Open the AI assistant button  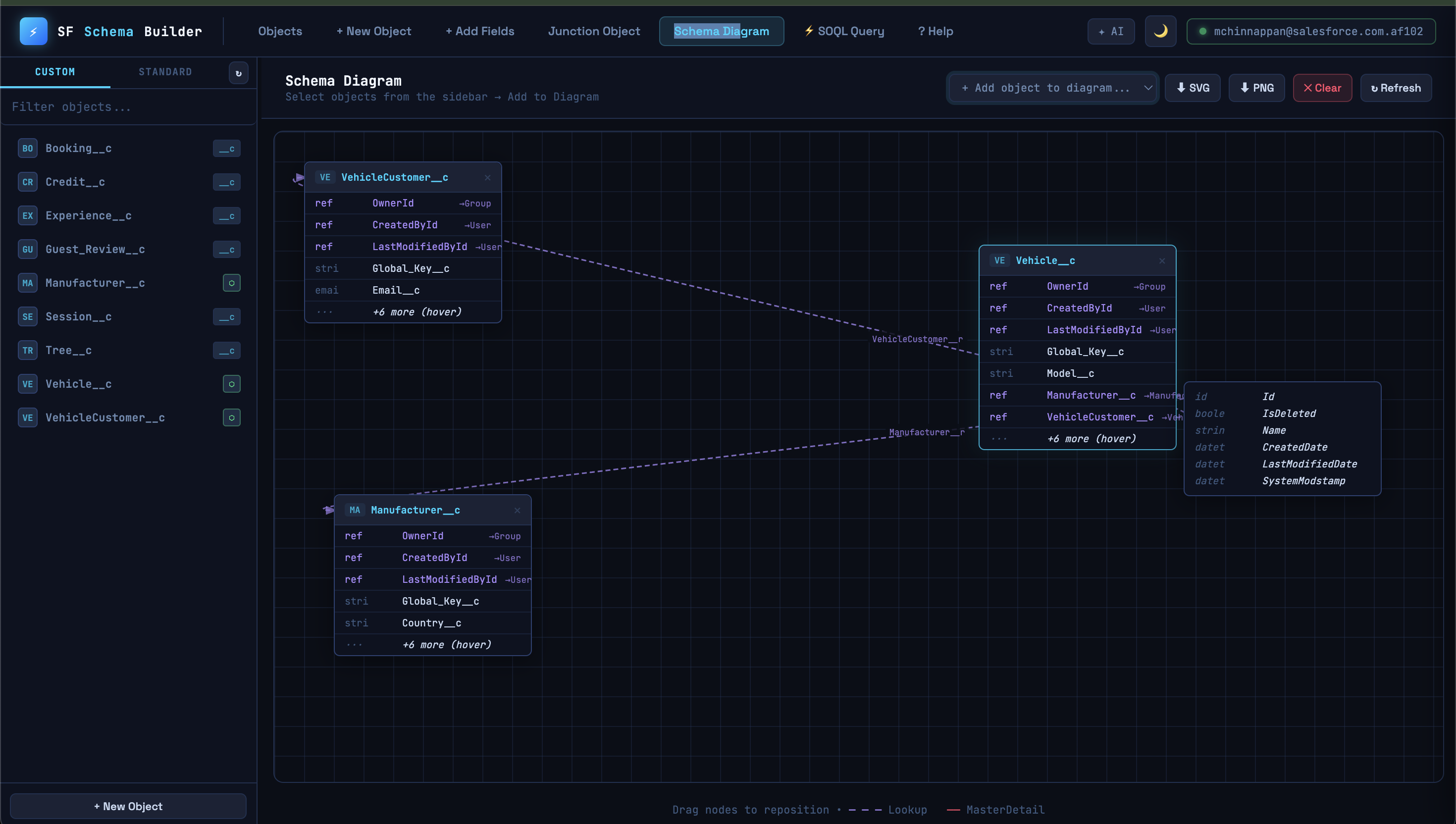(1111, 32)
